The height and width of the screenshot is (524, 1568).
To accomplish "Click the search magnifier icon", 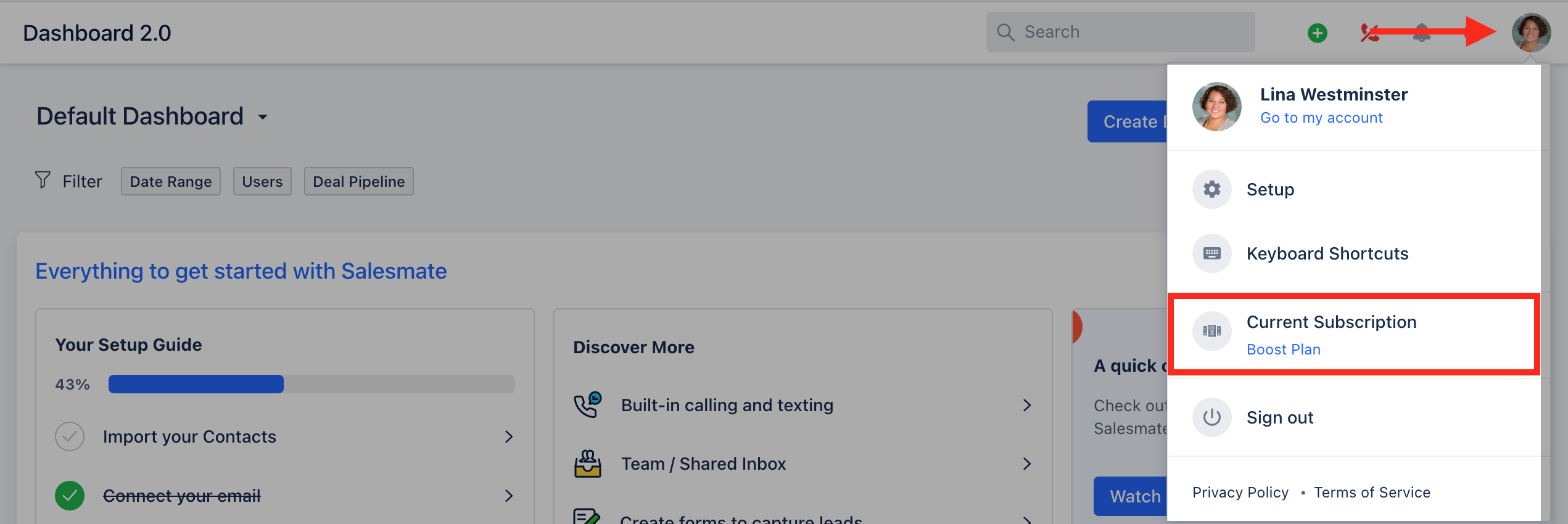I will (1005, 32).
